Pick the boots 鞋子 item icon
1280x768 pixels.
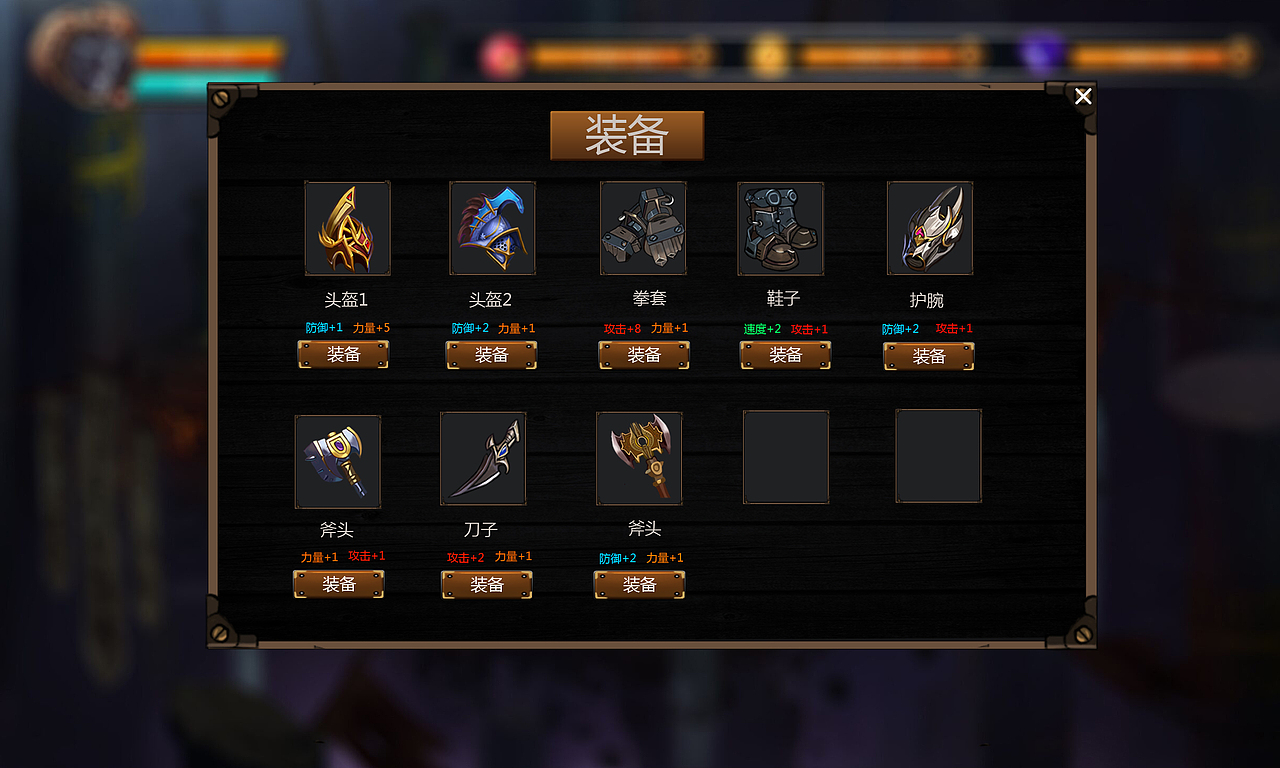point(781,229)
